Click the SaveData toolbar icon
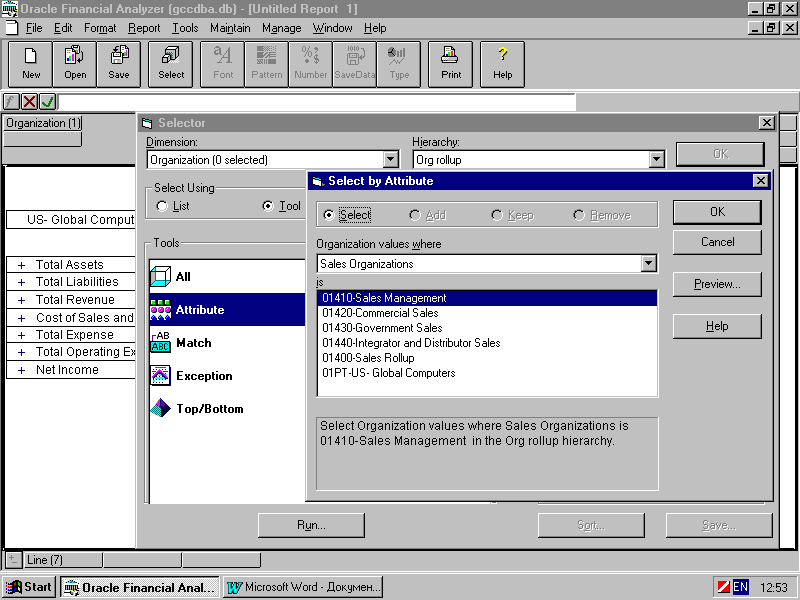This screenshot has width=800, height=600. point(355,64)
